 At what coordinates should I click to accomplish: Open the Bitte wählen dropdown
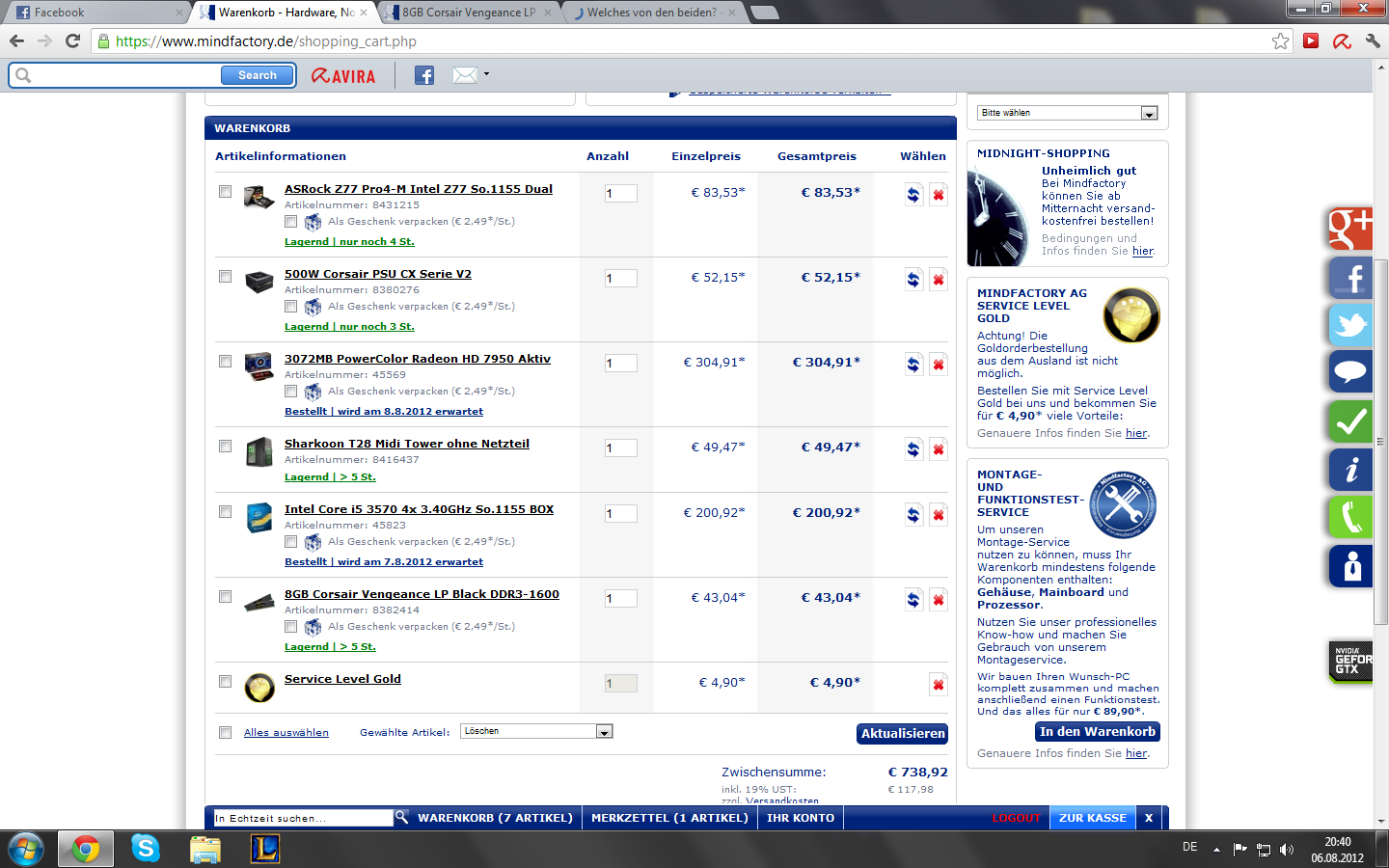coord(1067,113)
